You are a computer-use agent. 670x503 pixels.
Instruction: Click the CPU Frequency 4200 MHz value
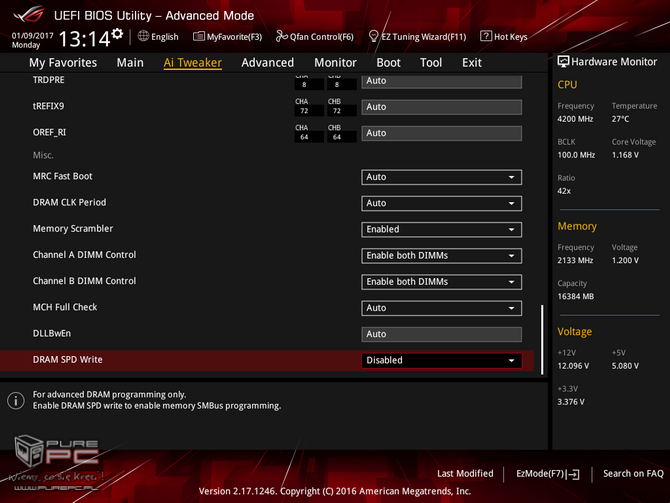pos(575,119)
